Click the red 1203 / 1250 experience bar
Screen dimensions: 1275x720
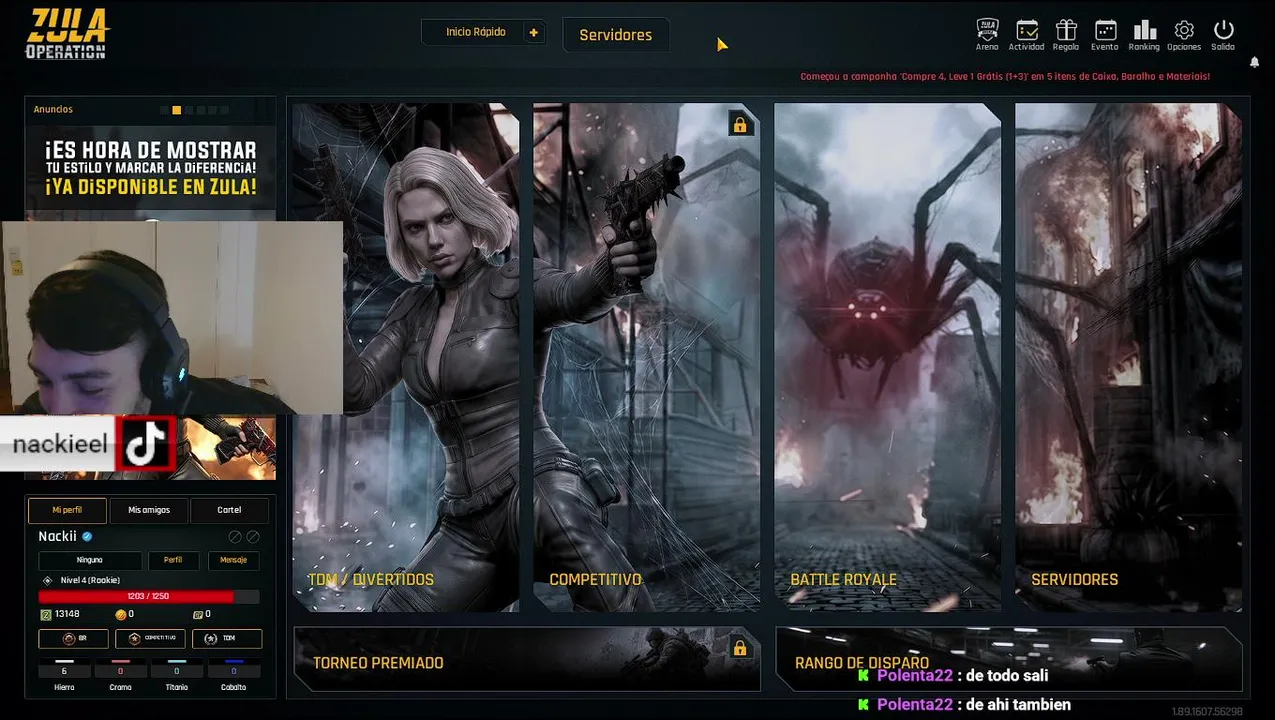click(x=148, y=596)
